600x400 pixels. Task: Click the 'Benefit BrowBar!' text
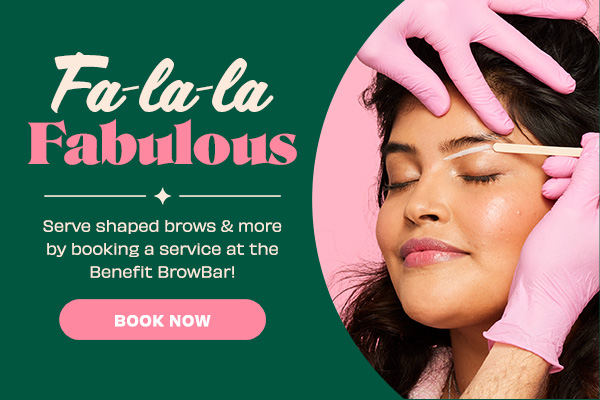click(162, 272)
